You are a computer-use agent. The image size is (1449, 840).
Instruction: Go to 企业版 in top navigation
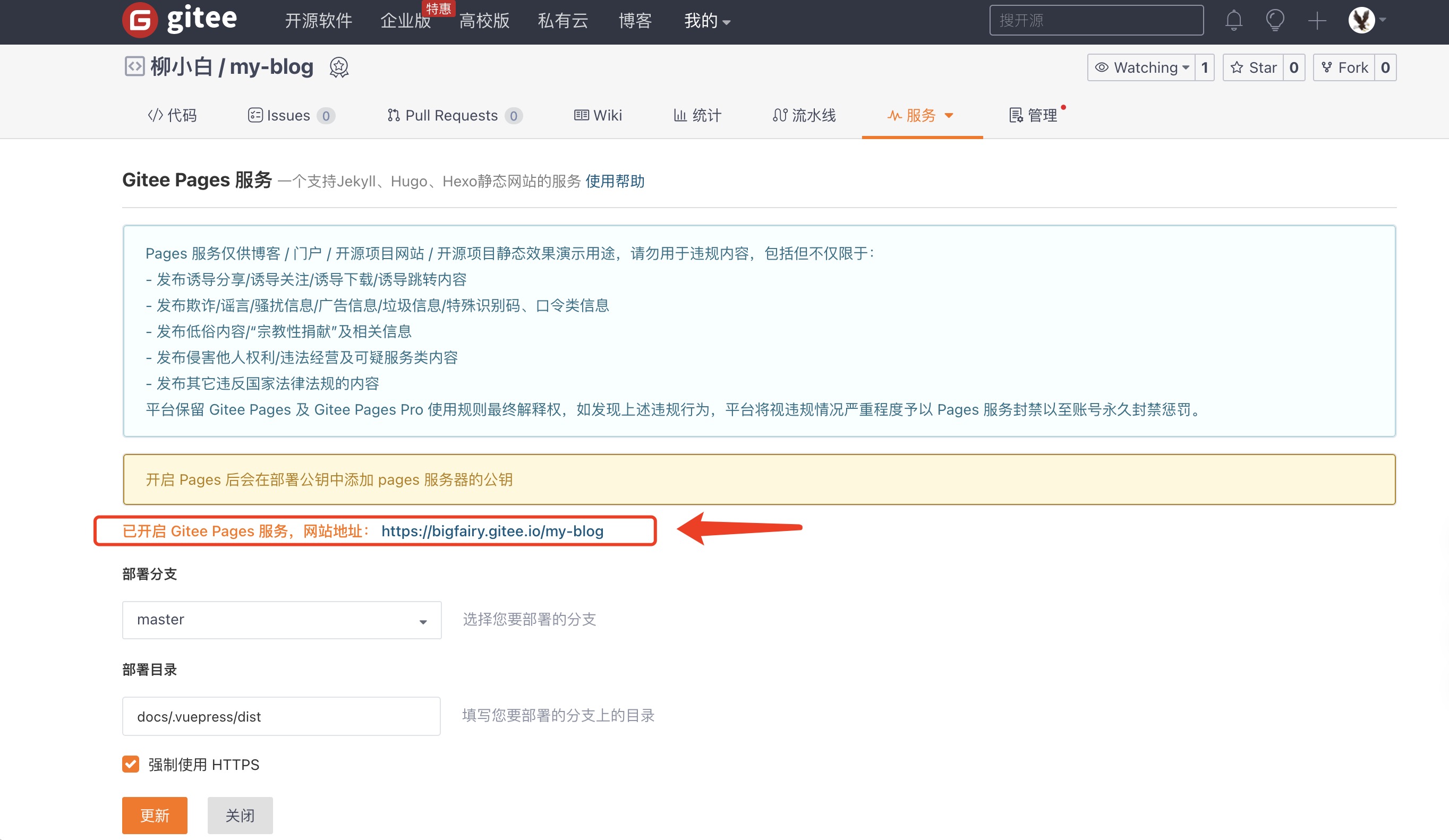tap(405, 21)
